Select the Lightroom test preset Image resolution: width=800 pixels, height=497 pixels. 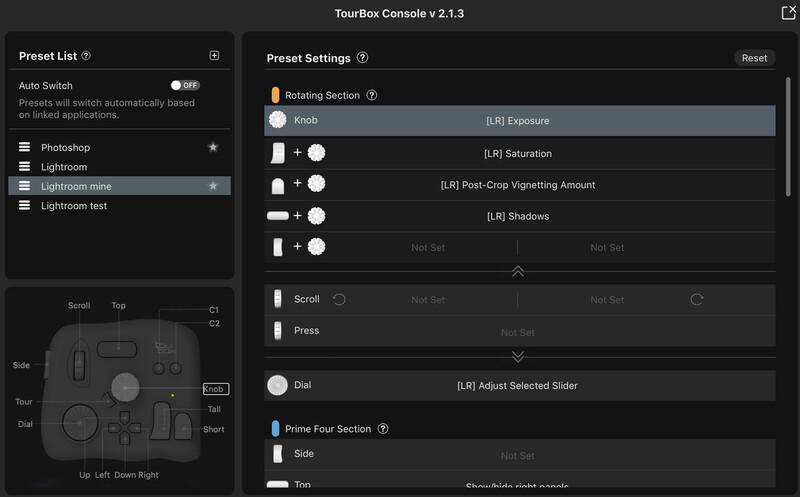point(74,206)
